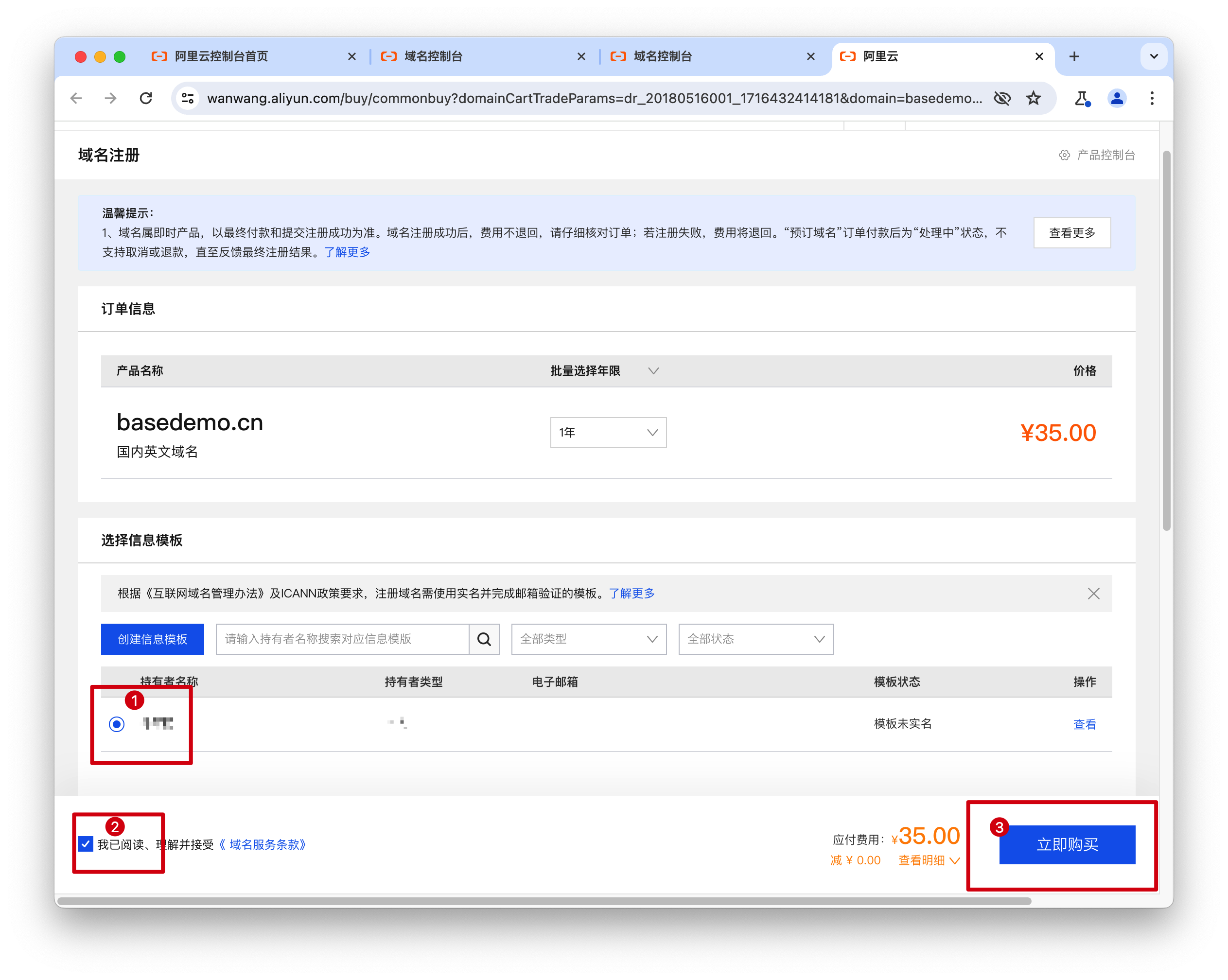This screenshot has height=980, width=1228.
Task: Close the second 域名控制台 tab
Action: [x=810, y=56]
